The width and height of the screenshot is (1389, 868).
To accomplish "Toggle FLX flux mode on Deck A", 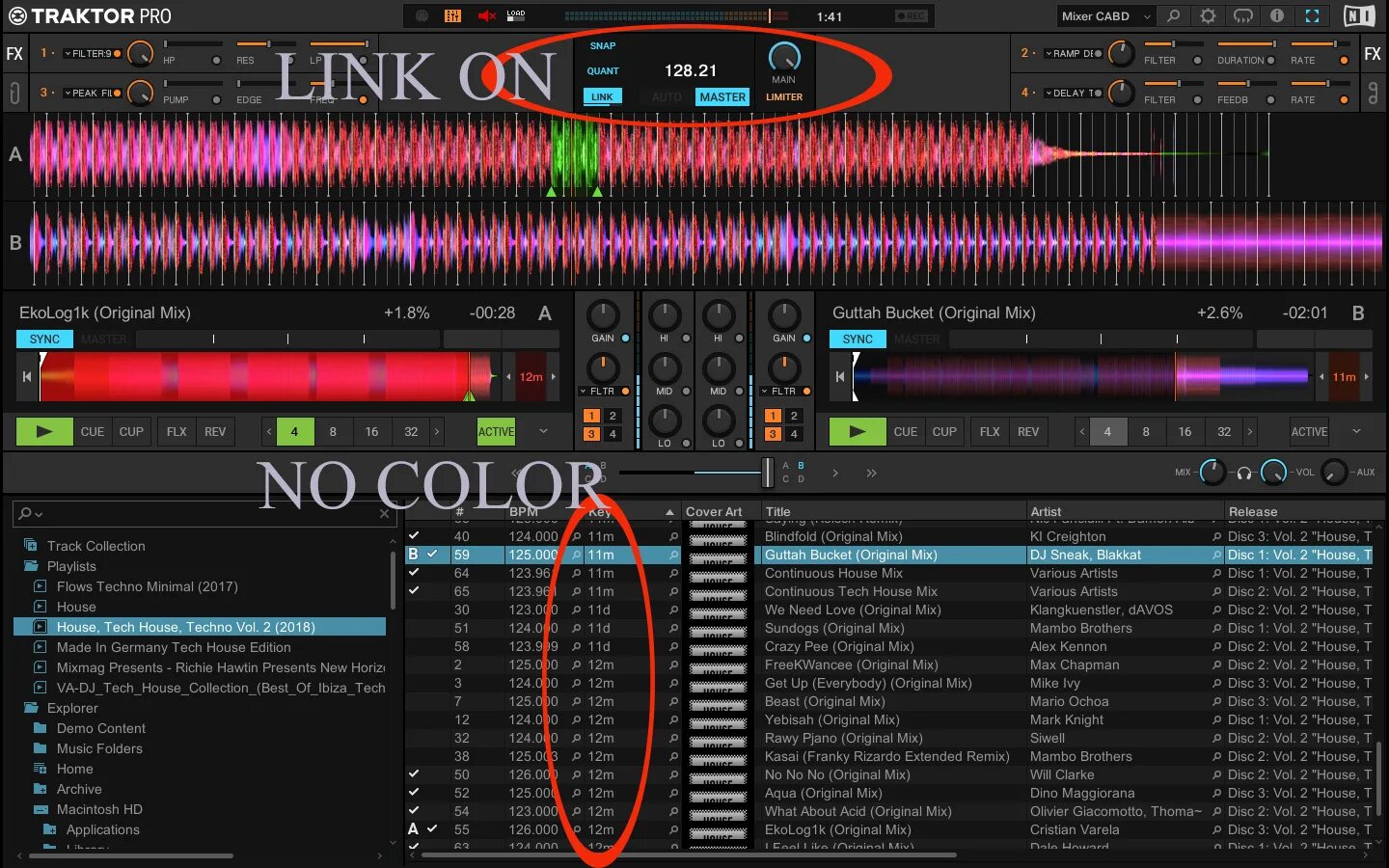I will [x=177, y=431].
